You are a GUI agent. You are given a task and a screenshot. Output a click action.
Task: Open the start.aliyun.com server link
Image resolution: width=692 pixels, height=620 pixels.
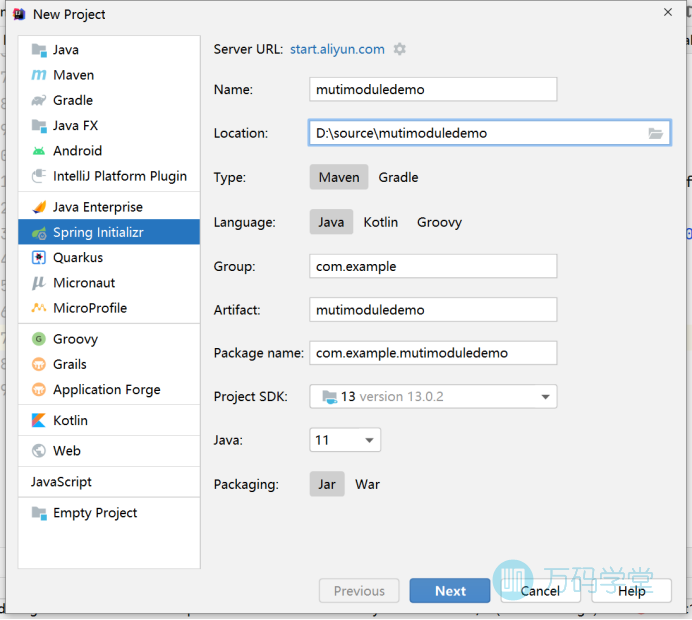(x=337, y=49)
